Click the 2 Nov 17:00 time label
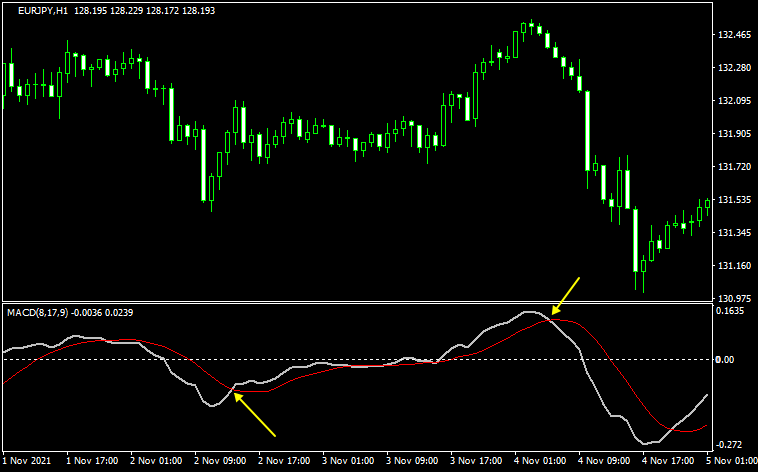The height and width of the screenshot is (472, 758). [x=284, y=459]
